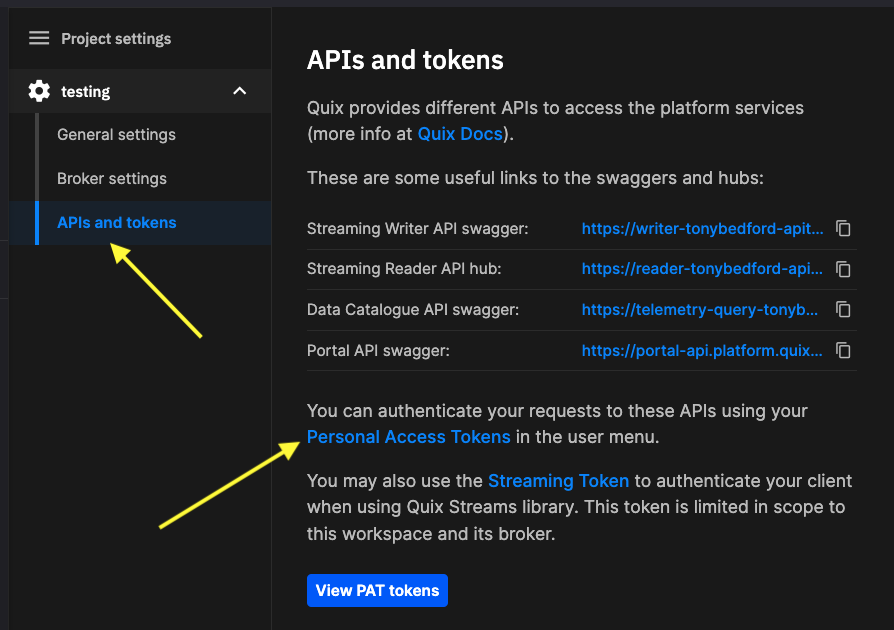Open the portal-api platform URL
The height and width of the screenshot is (630, 894).
[701, 351]
